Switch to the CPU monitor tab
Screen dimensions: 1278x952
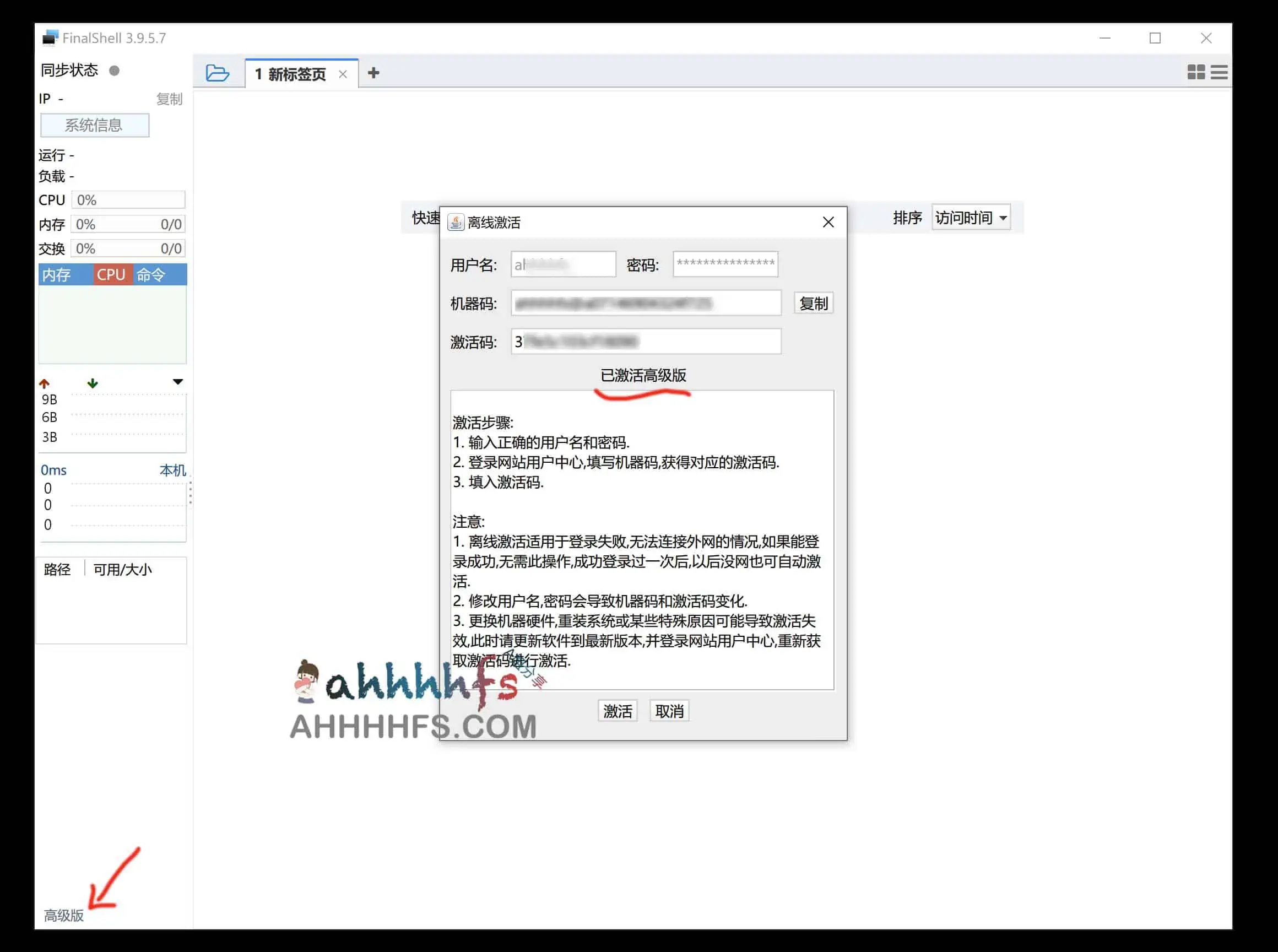(112, 274)
